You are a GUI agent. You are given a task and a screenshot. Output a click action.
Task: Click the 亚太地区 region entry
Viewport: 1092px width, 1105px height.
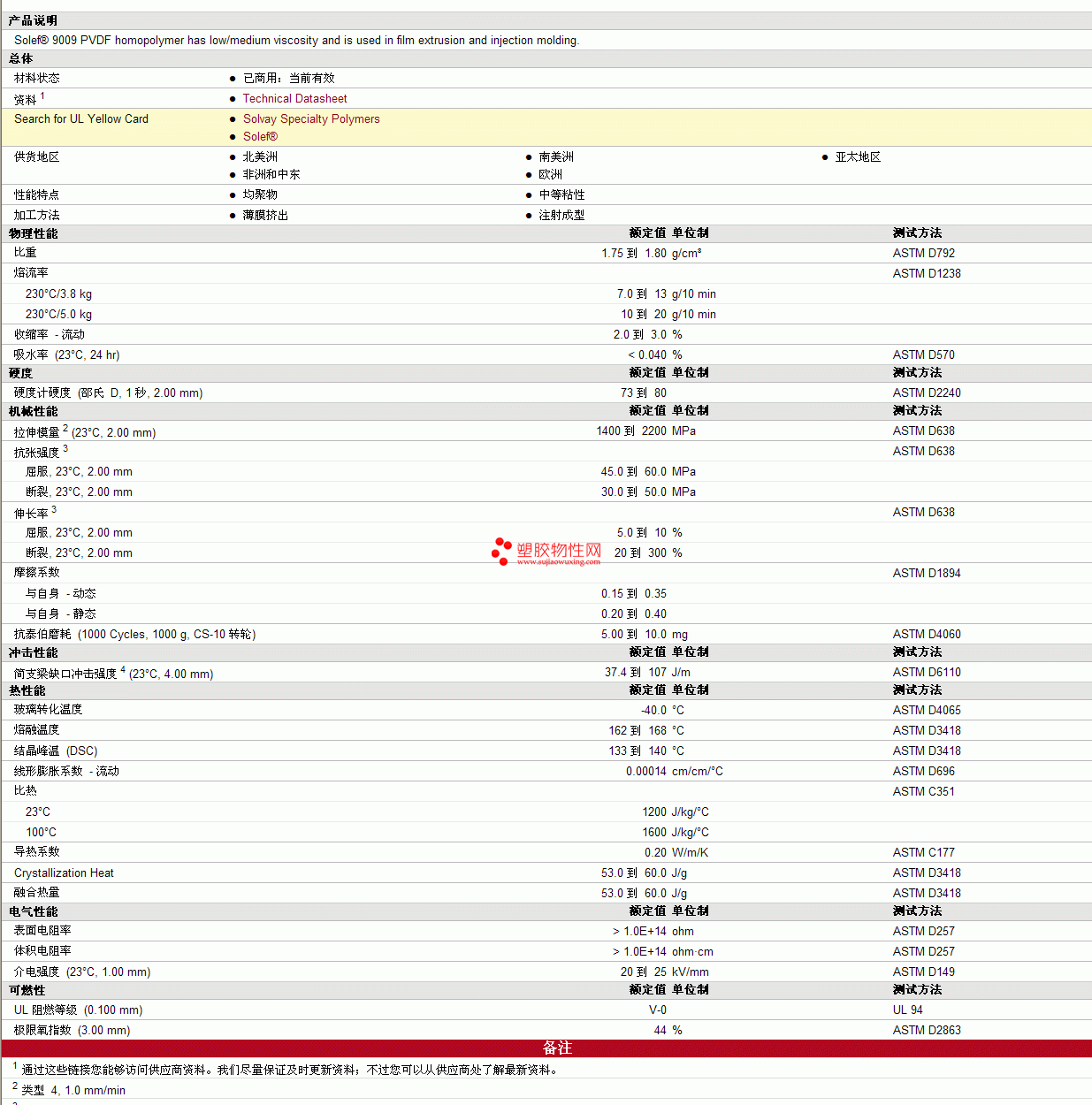click(x=858, y=156)
